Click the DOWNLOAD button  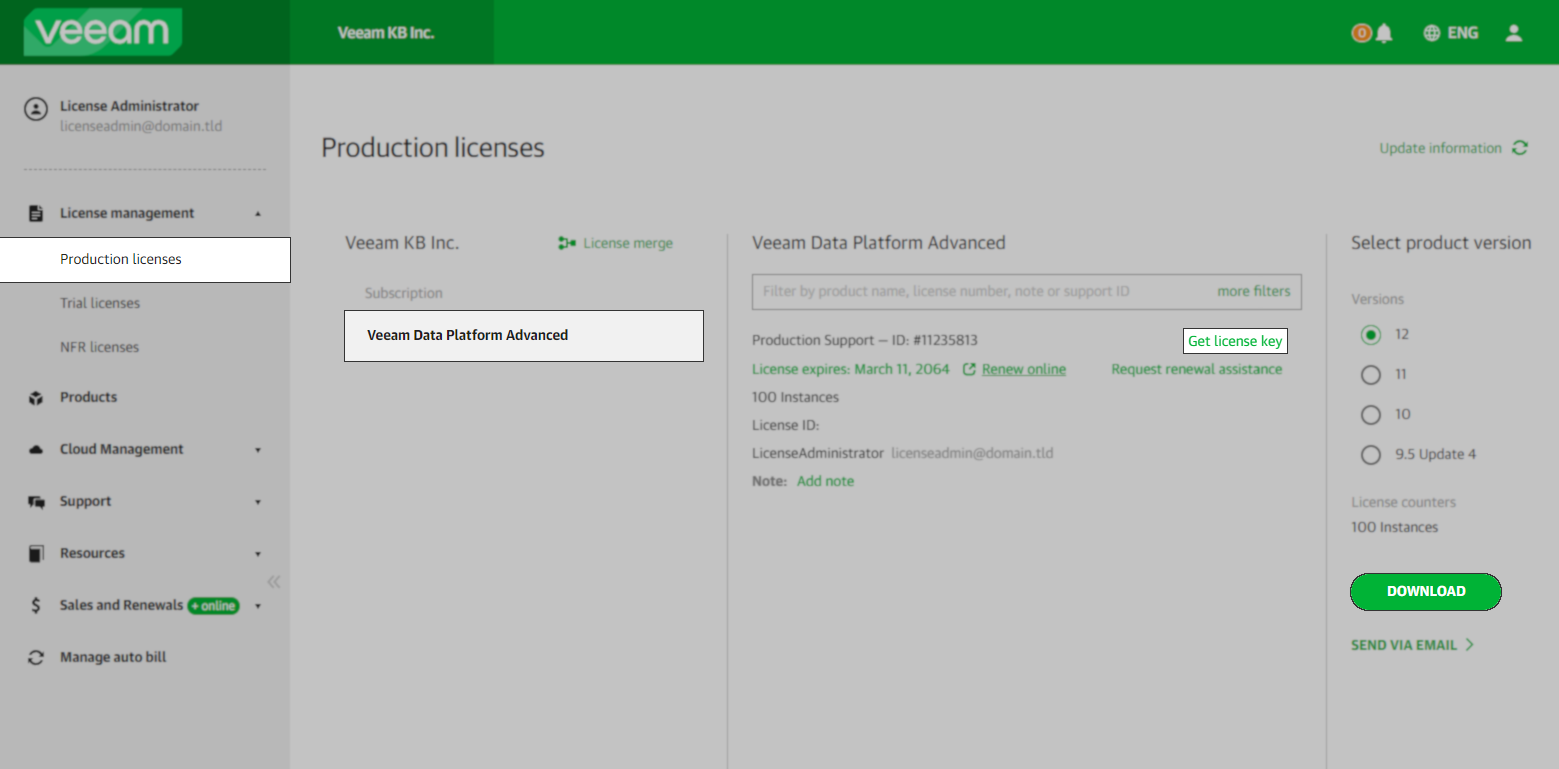pos(1425,591)
